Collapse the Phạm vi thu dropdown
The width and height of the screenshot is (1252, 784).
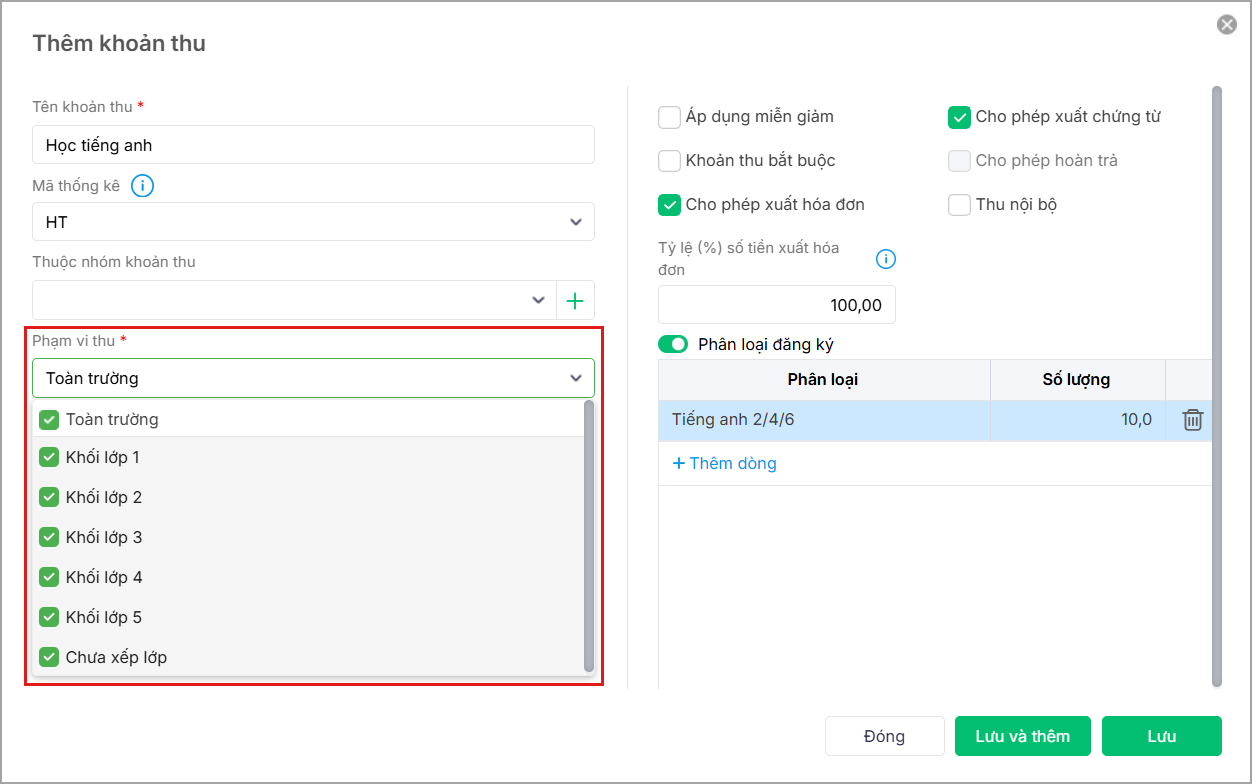pyautogui.click(x=575, y=378)
